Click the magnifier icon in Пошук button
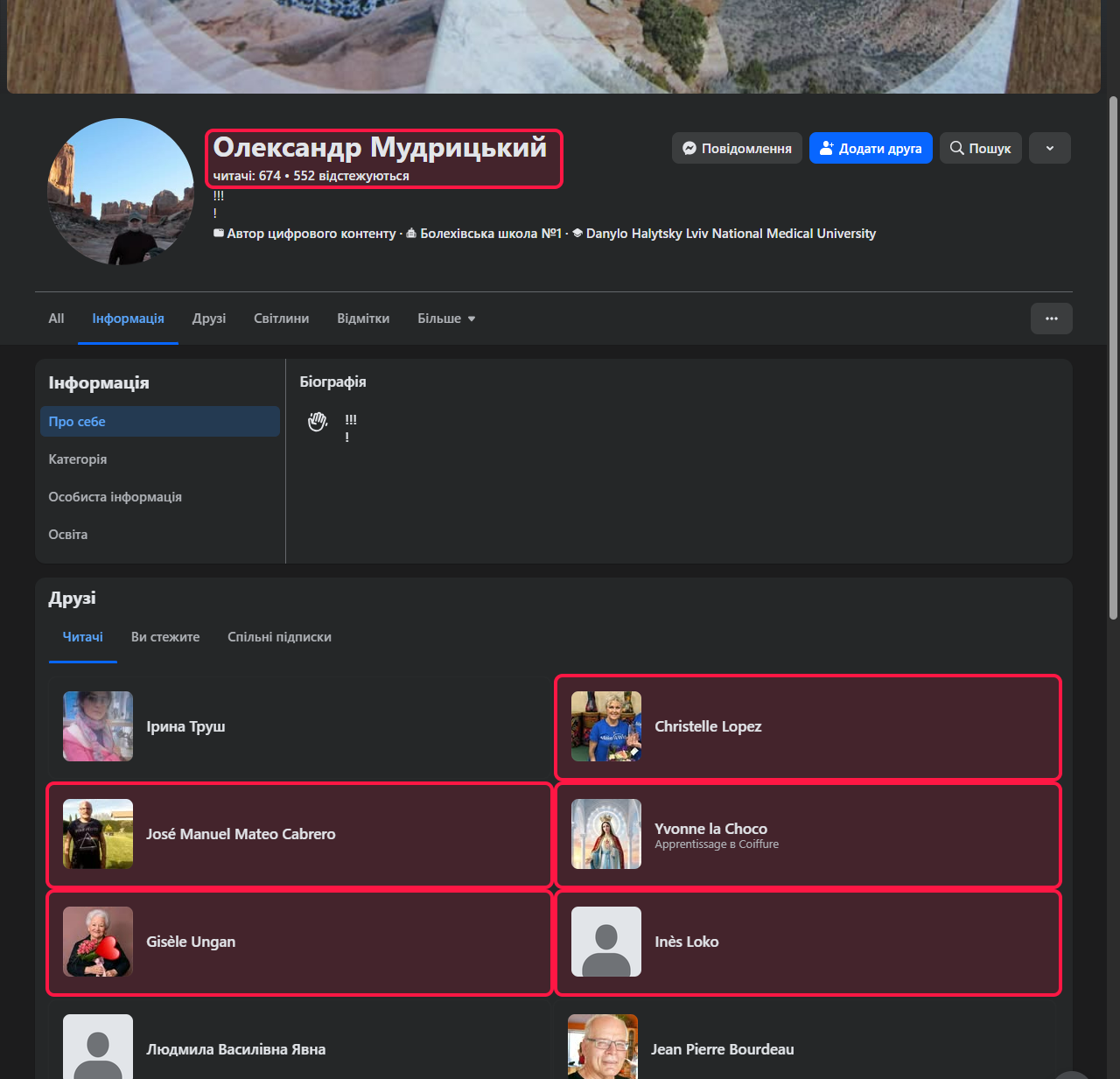Screen dimensions: 1120x1079 coord(957,148)
